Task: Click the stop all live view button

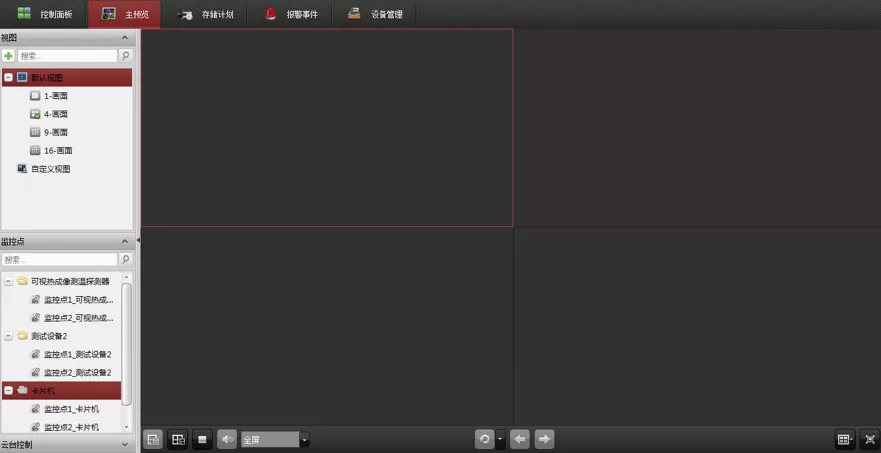Action: tap(203, 439)
